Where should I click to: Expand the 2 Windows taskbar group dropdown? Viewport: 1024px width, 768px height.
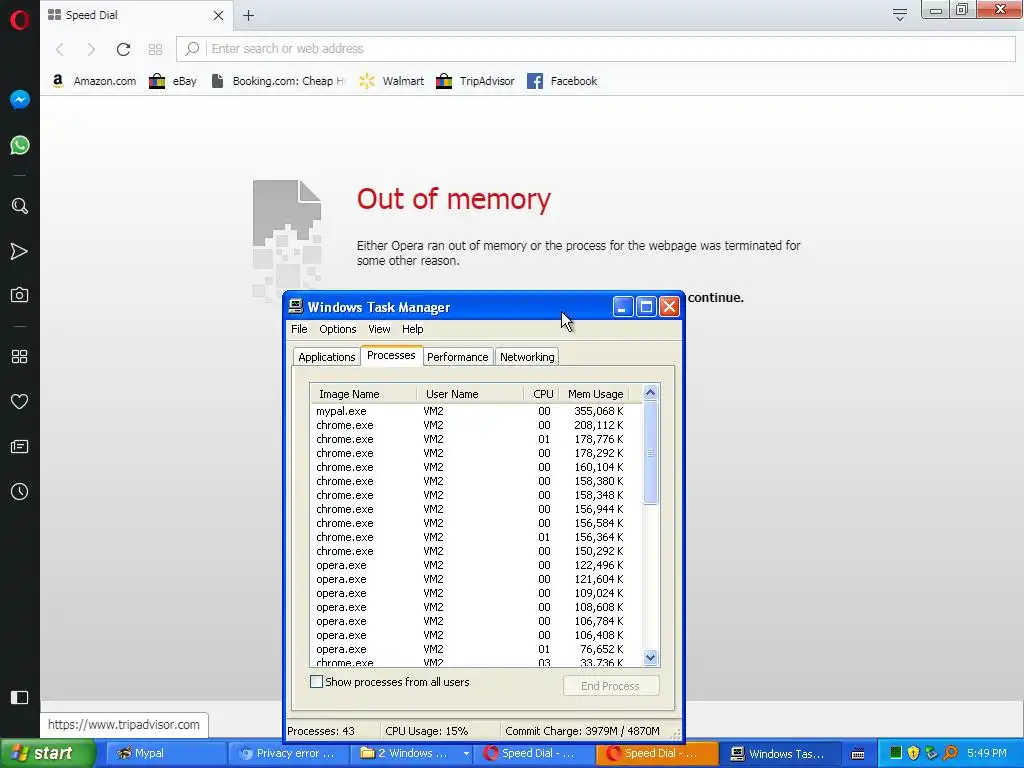[466, 754]
